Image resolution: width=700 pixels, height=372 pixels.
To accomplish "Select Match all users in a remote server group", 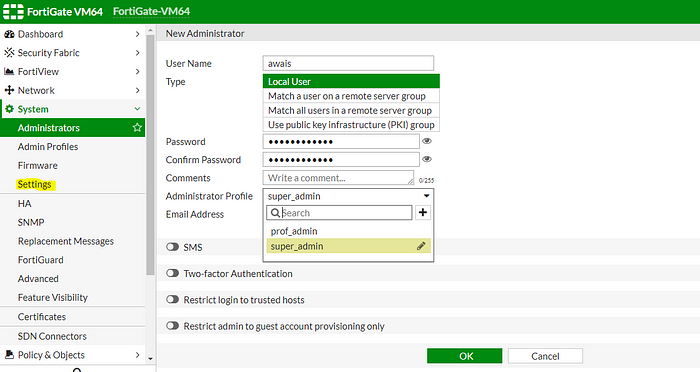I will tap(351, 110).
